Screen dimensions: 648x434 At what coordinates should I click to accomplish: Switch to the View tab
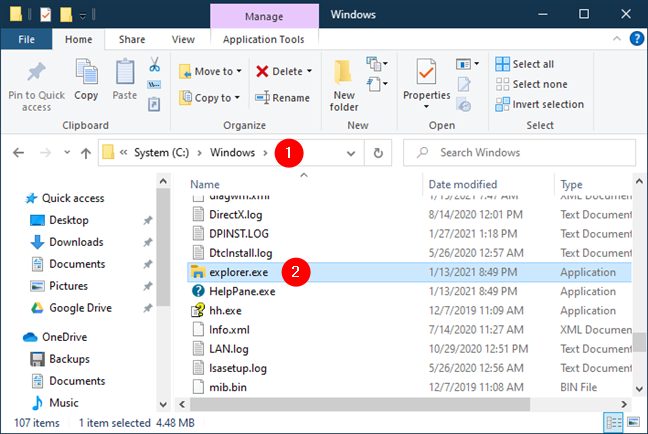point(183,39)
